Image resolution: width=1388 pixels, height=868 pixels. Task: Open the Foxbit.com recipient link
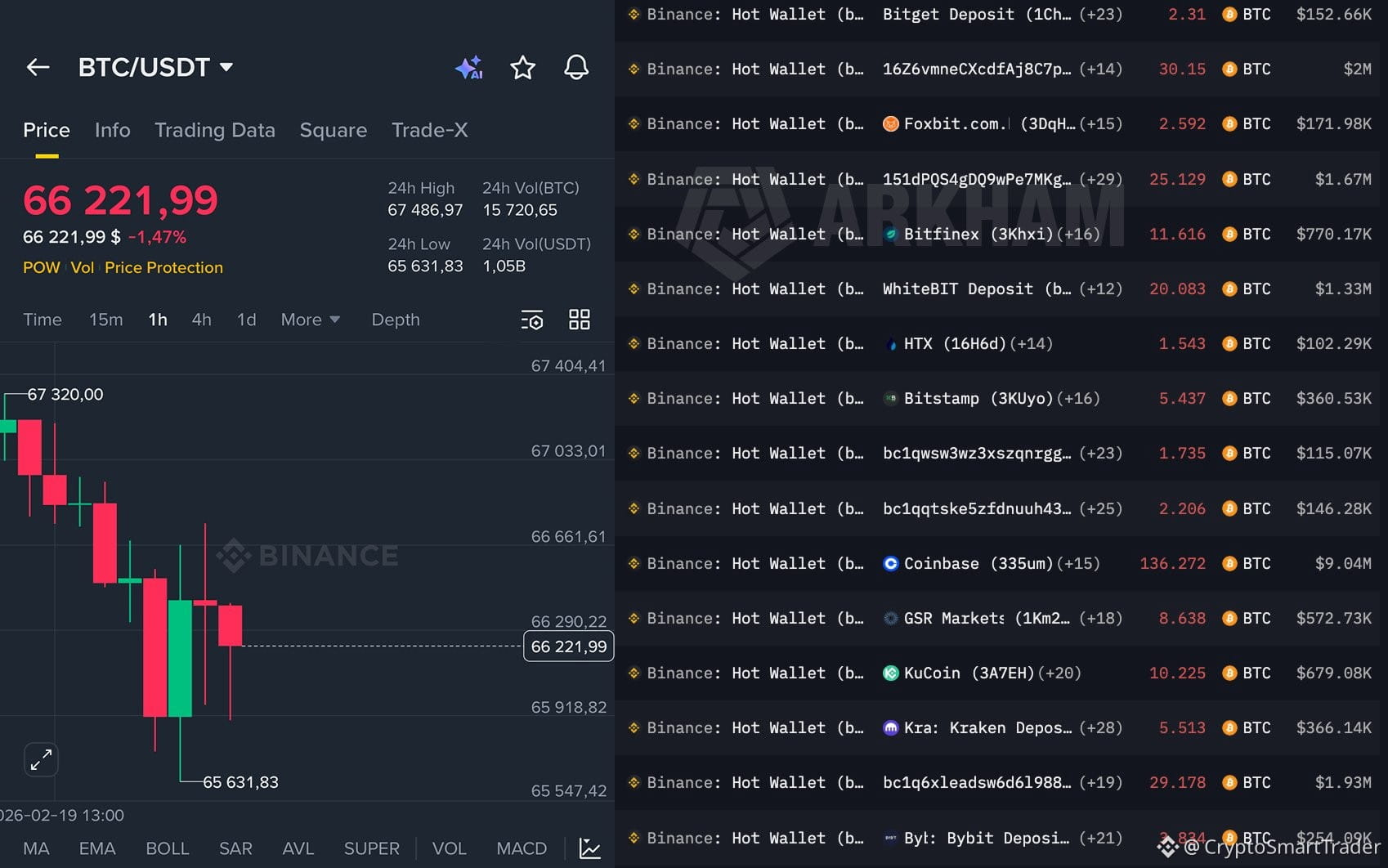pos(990,124)
